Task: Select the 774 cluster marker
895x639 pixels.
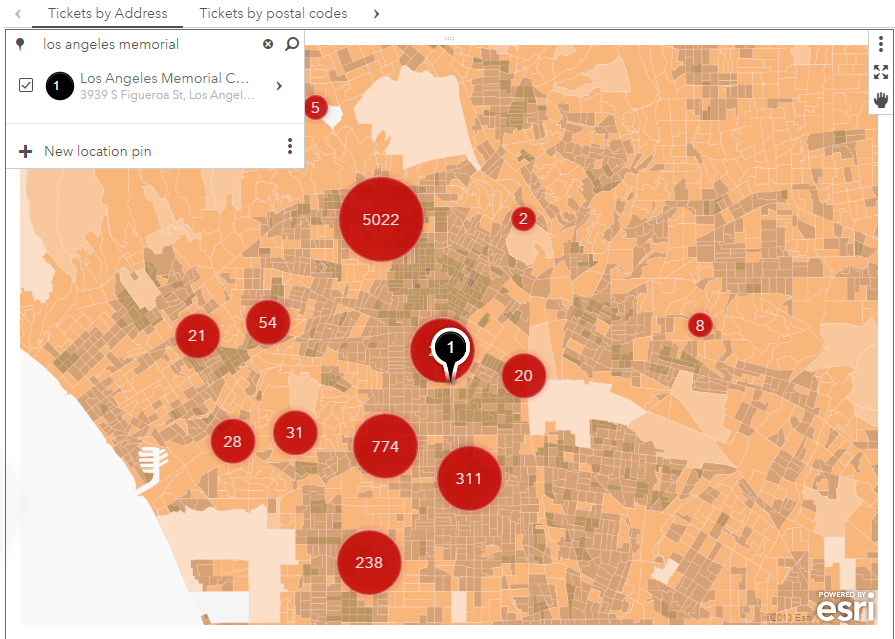Action: click(x=385, y=446)
